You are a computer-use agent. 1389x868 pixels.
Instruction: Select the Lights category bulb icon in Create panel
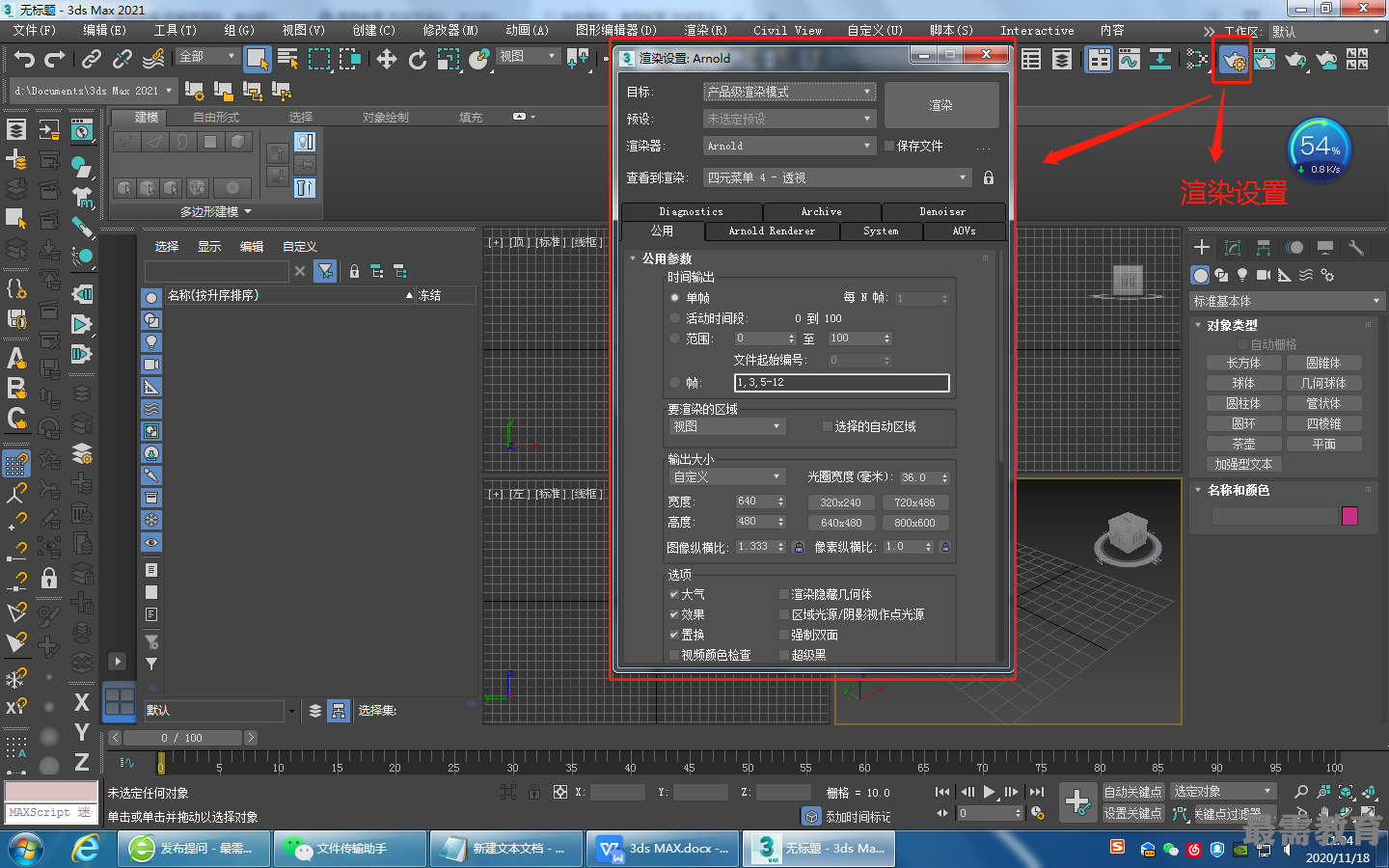click(1242, 275)
